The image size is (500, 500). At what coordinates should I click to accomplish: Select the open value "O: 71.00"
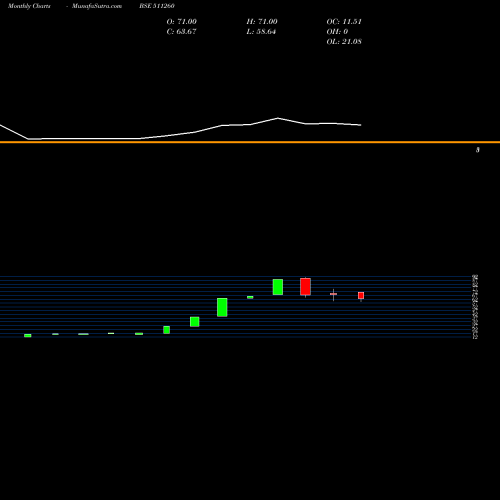point(182,22)
